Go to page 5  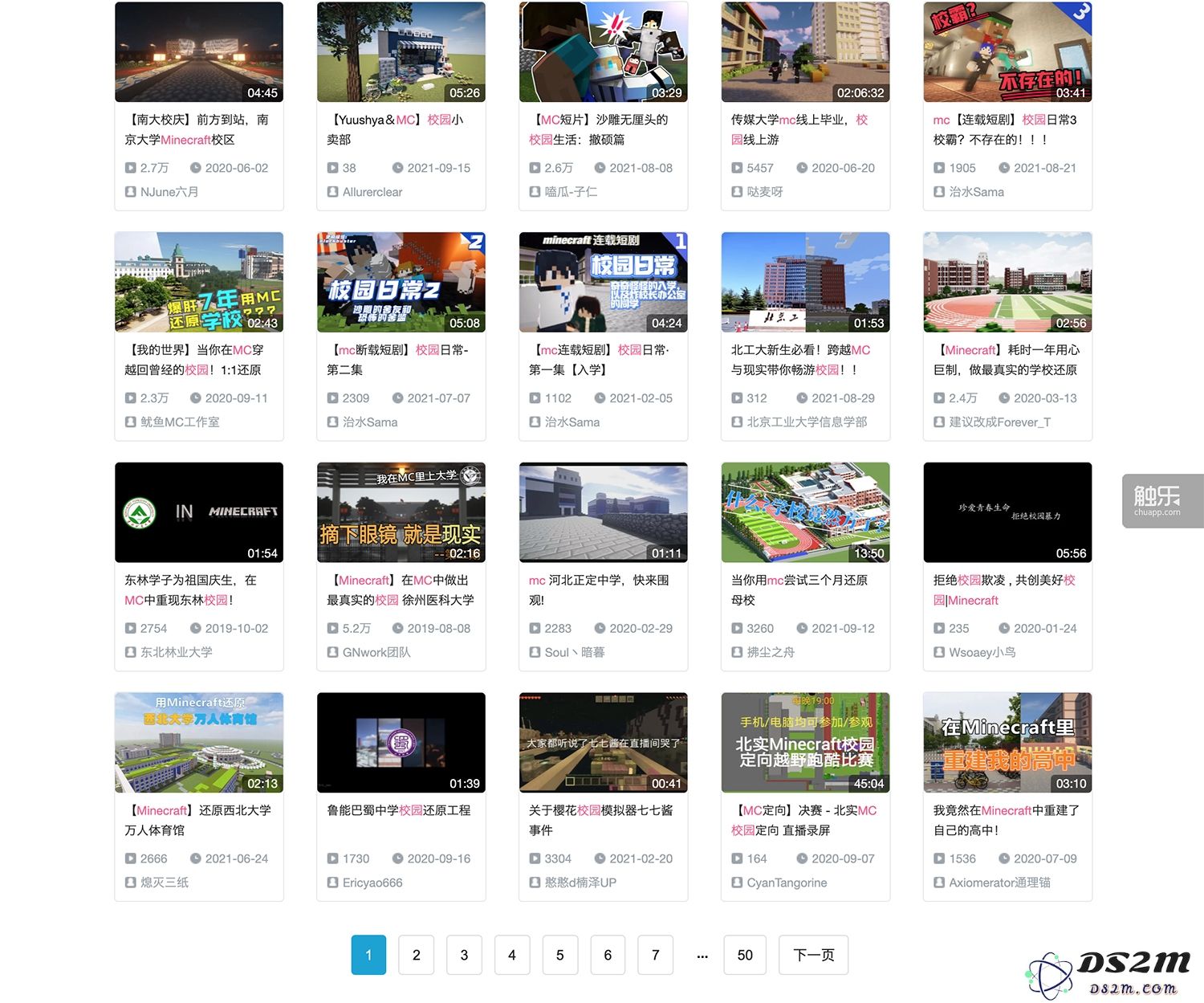[560, 956]
